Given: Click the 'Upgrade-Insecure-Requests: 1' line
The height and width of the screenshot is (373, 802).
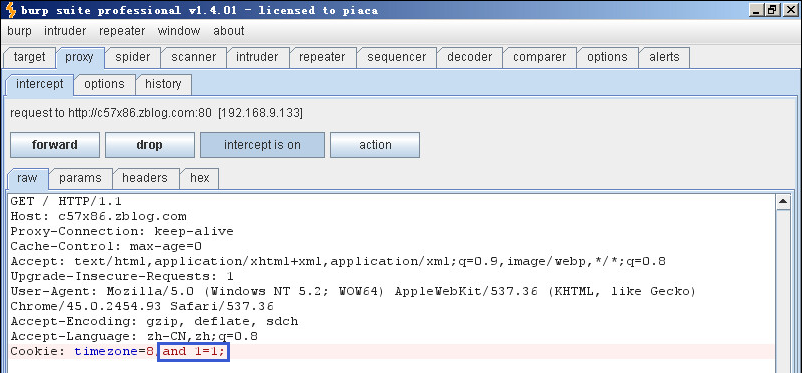Looking at the screenshot, I should 122,276.
